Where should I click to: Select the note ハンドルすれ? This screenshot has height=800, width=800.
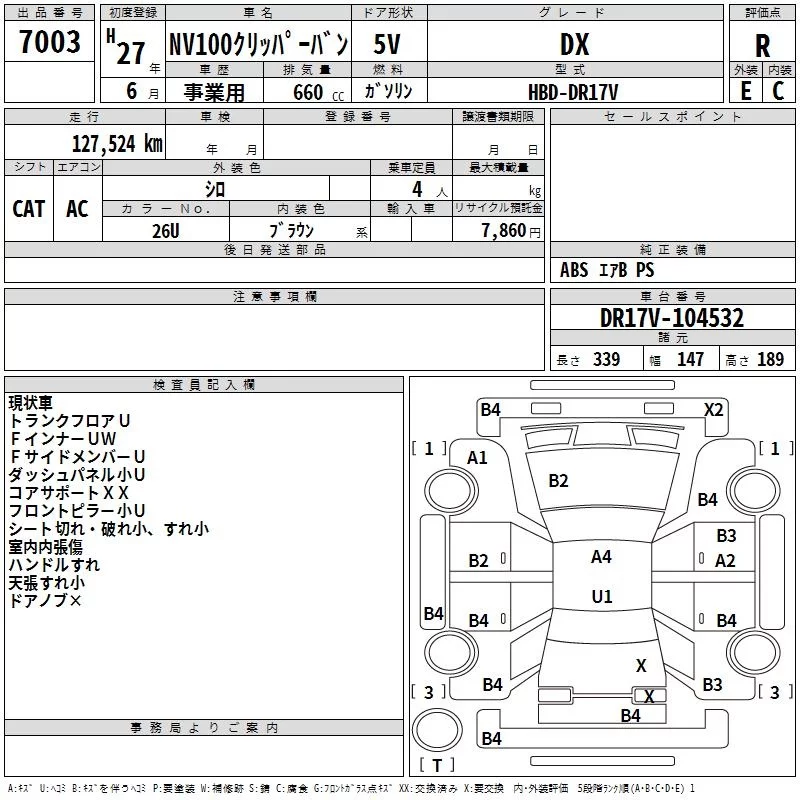click(x=54, y=564)
